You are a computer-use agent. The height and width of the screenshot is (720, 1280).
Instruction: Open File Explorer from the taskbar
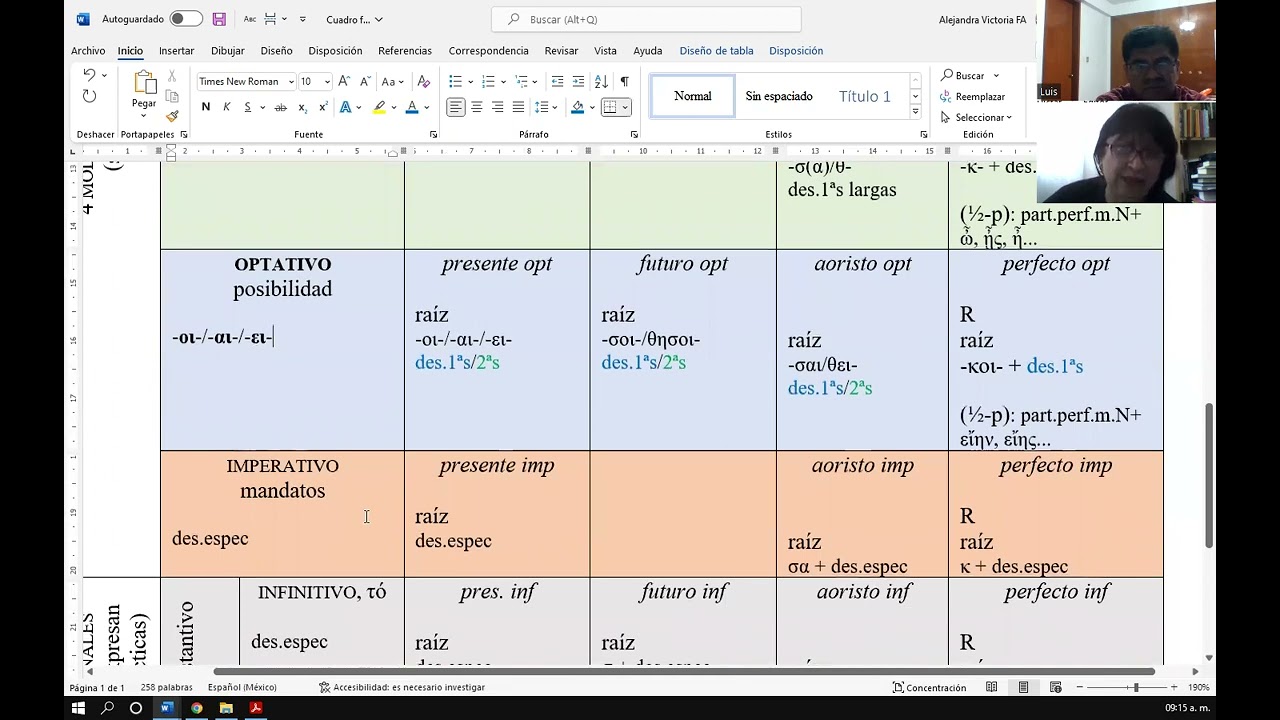(226, 708)
